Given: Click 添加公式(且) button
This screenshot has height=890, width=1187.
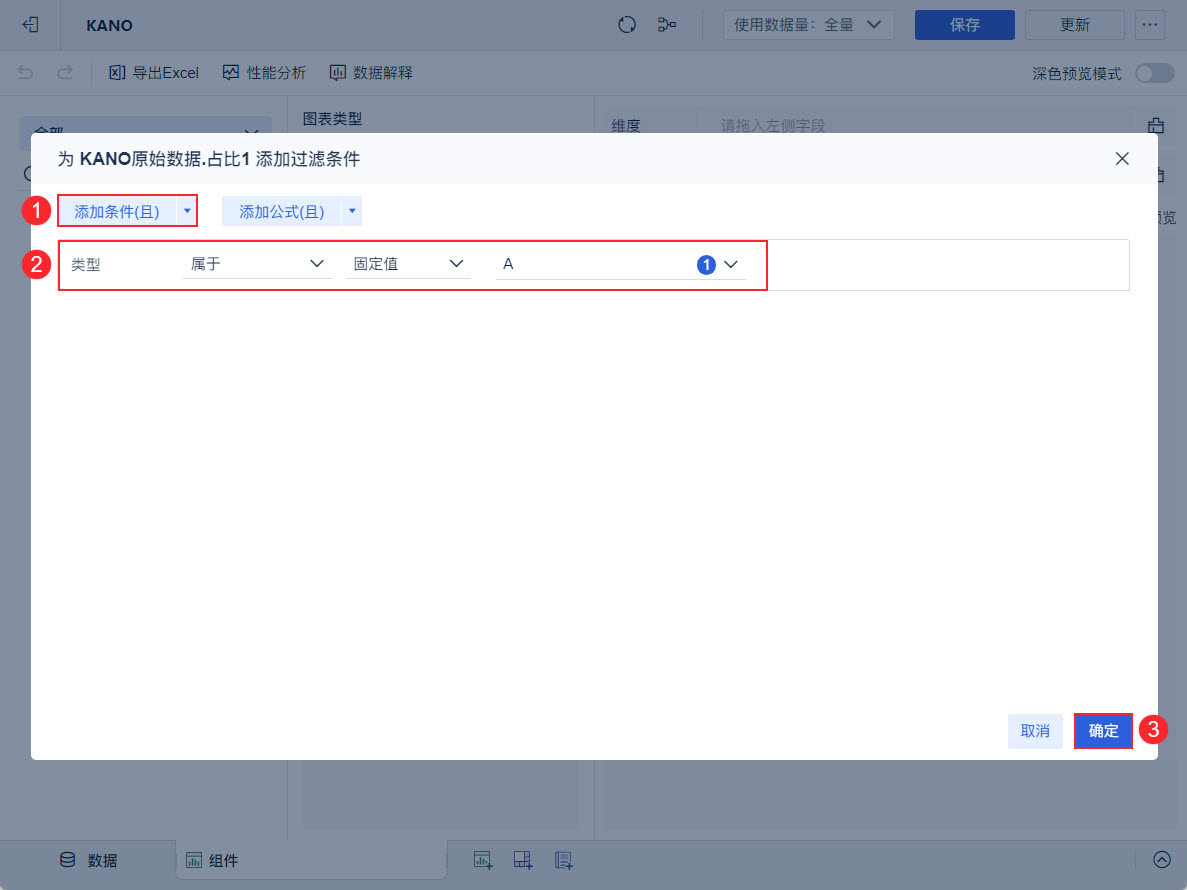Looking at the screenshot, I should 282,211.
